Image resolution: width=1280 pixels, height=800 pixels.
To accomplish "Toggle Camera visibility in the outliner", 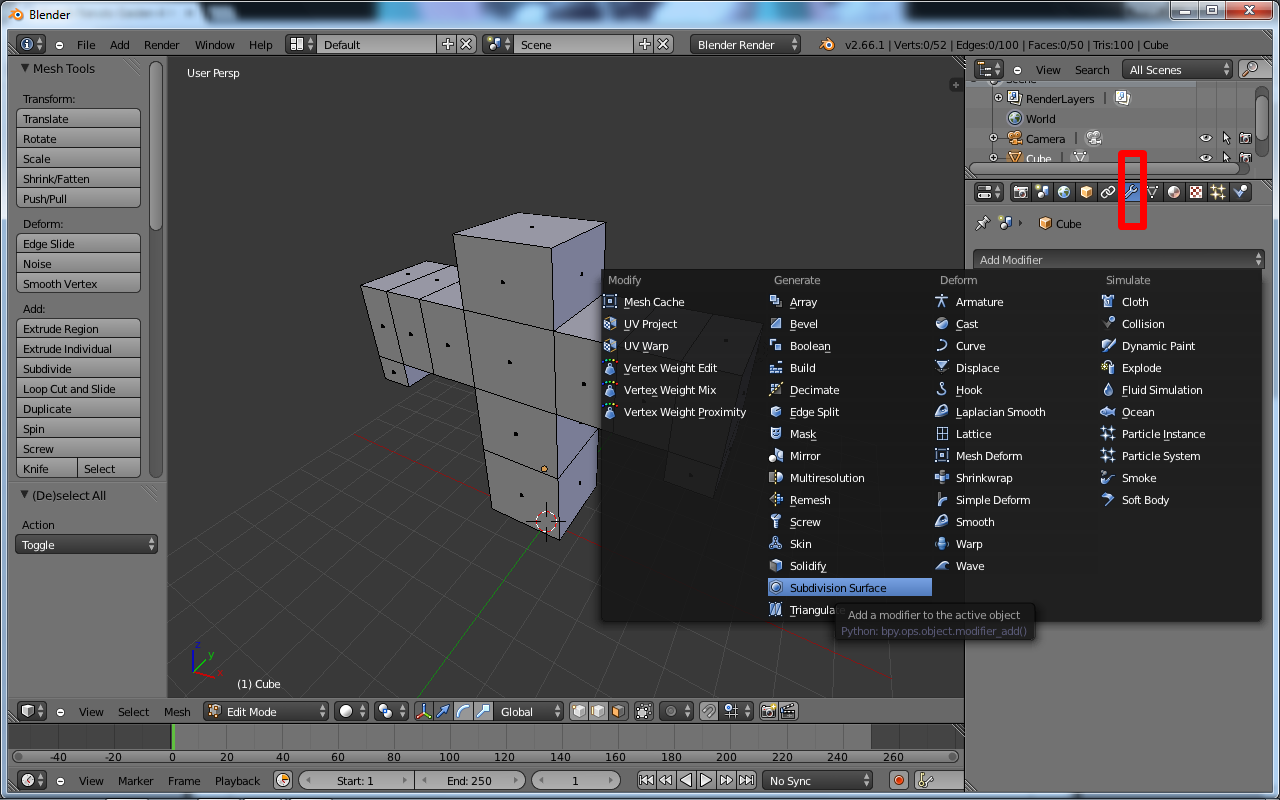I will (x=1206, y=138).
